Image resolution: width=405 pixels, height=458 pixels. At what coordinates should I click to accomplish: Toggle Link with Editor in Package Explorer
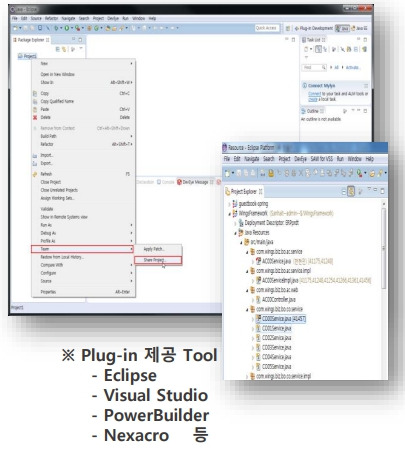pos(64,49)
